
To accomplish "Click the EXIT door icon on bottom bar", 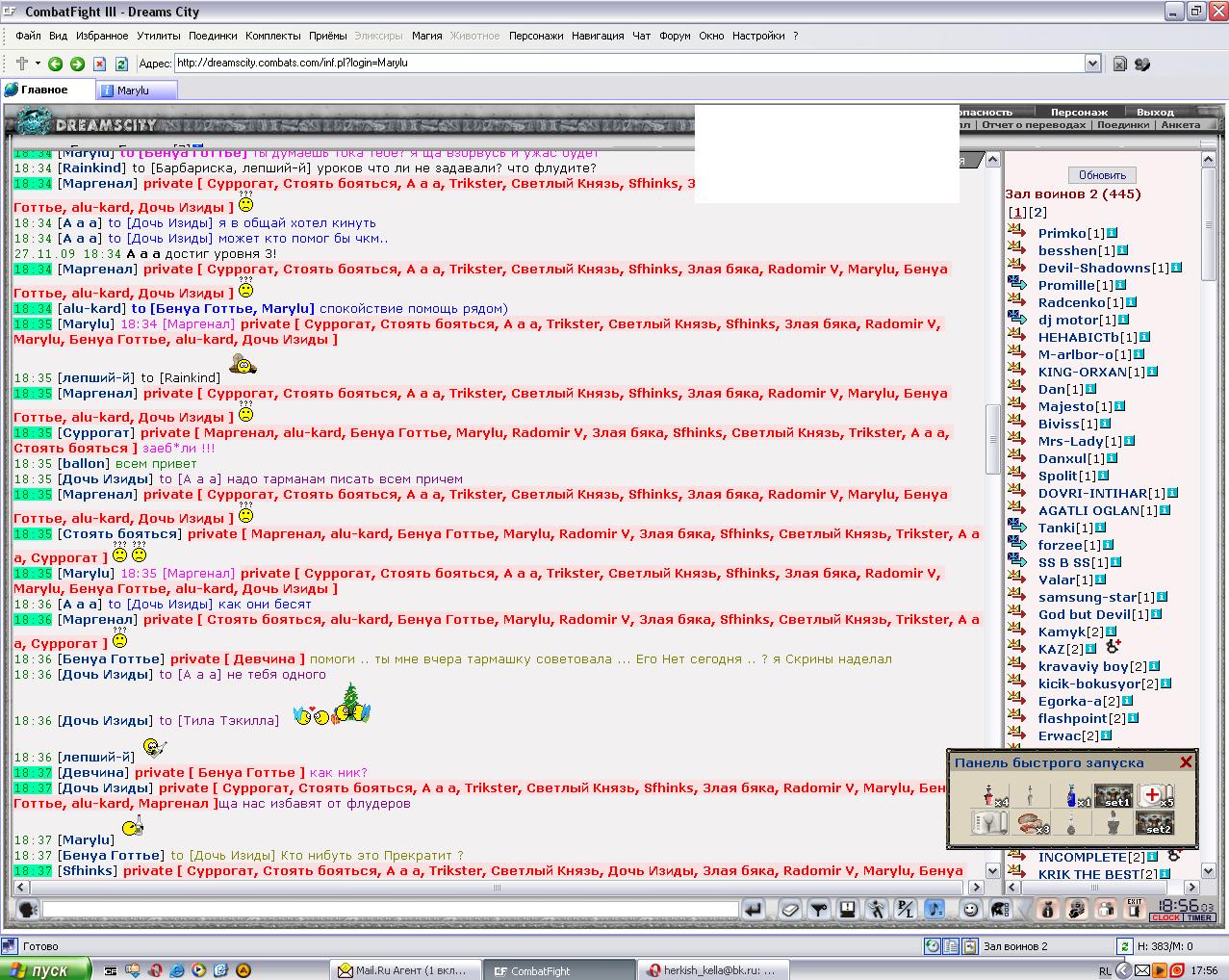I will tap(1135, 909).
